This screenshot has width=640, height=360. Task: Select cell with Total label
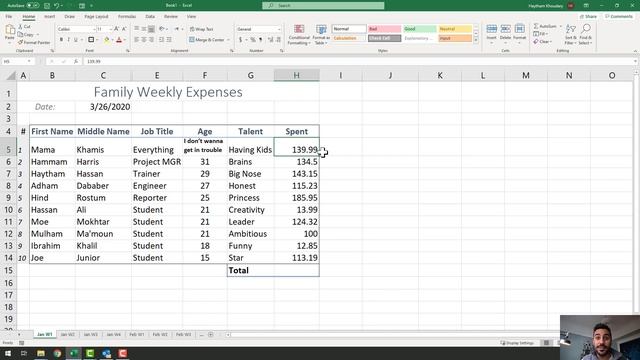[250, 270]
